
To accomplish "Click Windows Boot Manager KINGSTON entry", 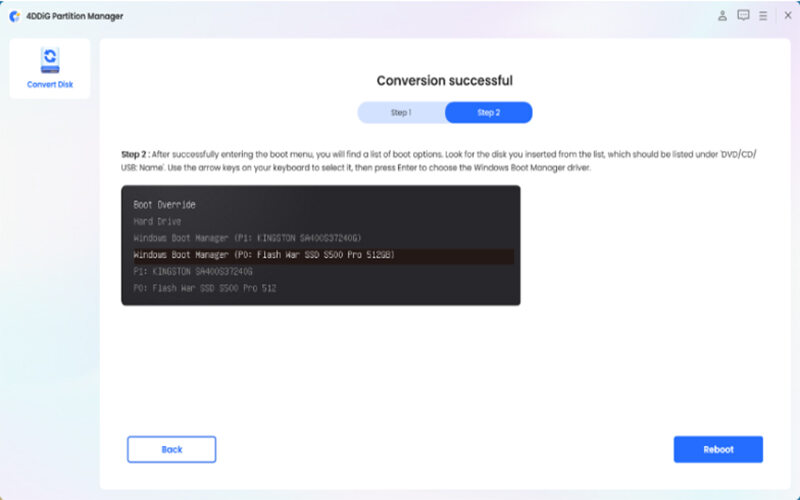I will tap(247, 238).
